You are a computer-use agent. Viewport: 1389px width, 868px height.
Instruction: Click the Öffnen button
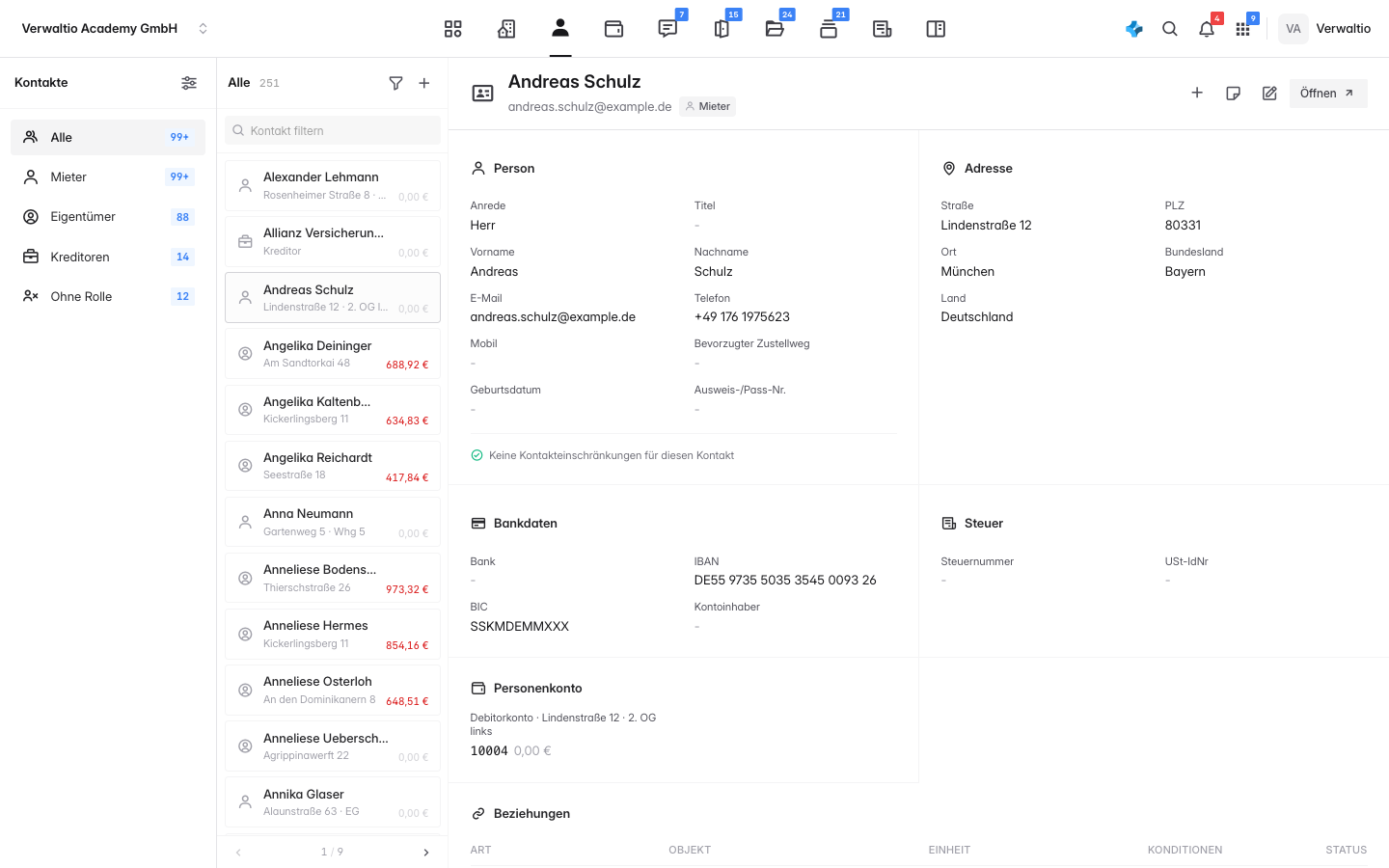(x=1328, y=94)
